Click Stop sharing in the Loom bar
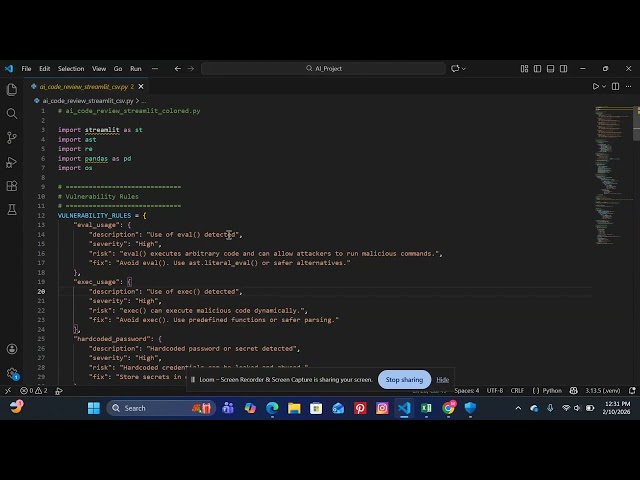 tap(404, 380)
